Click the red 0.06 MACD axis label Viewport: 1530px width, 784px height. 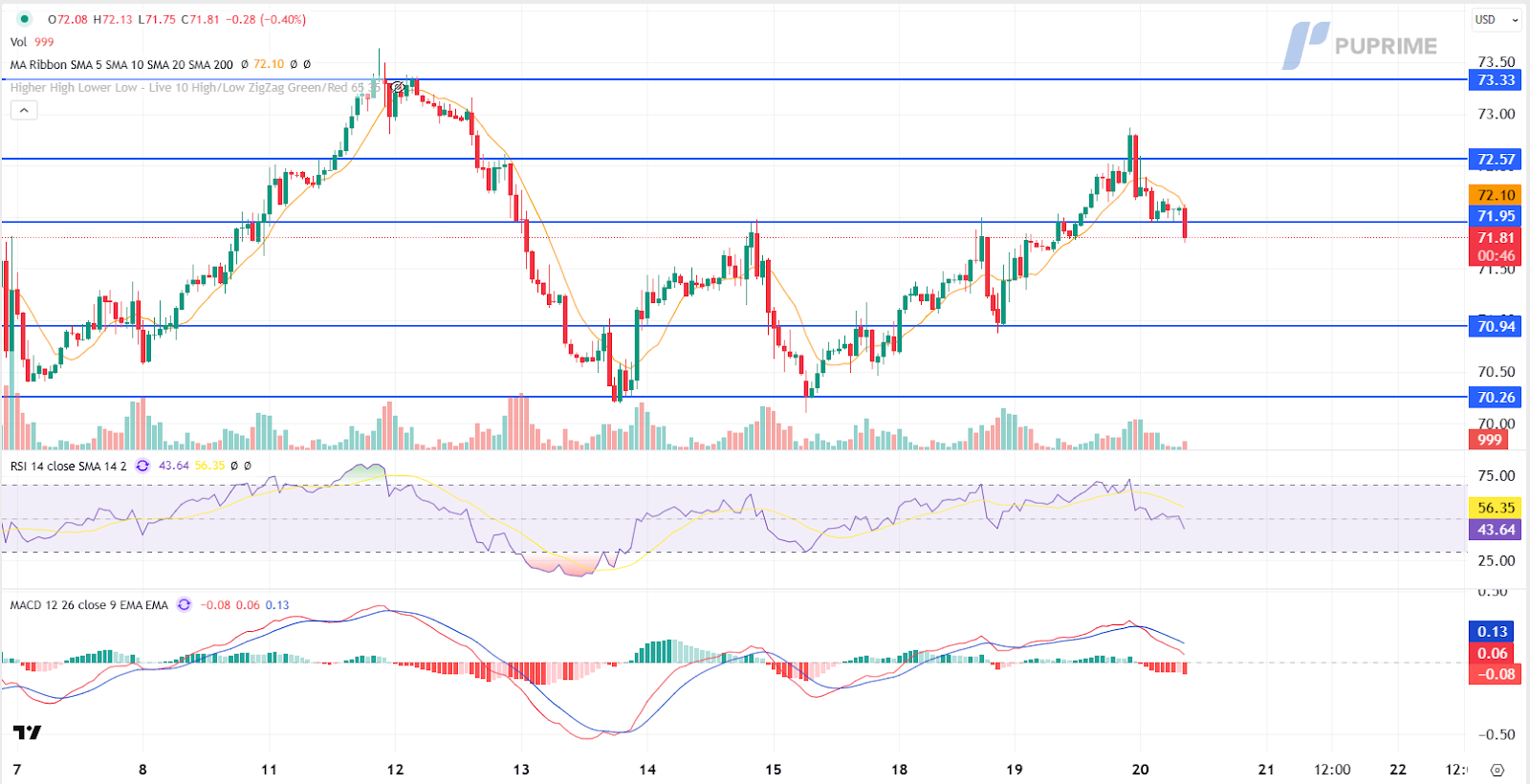(1493, 653)
